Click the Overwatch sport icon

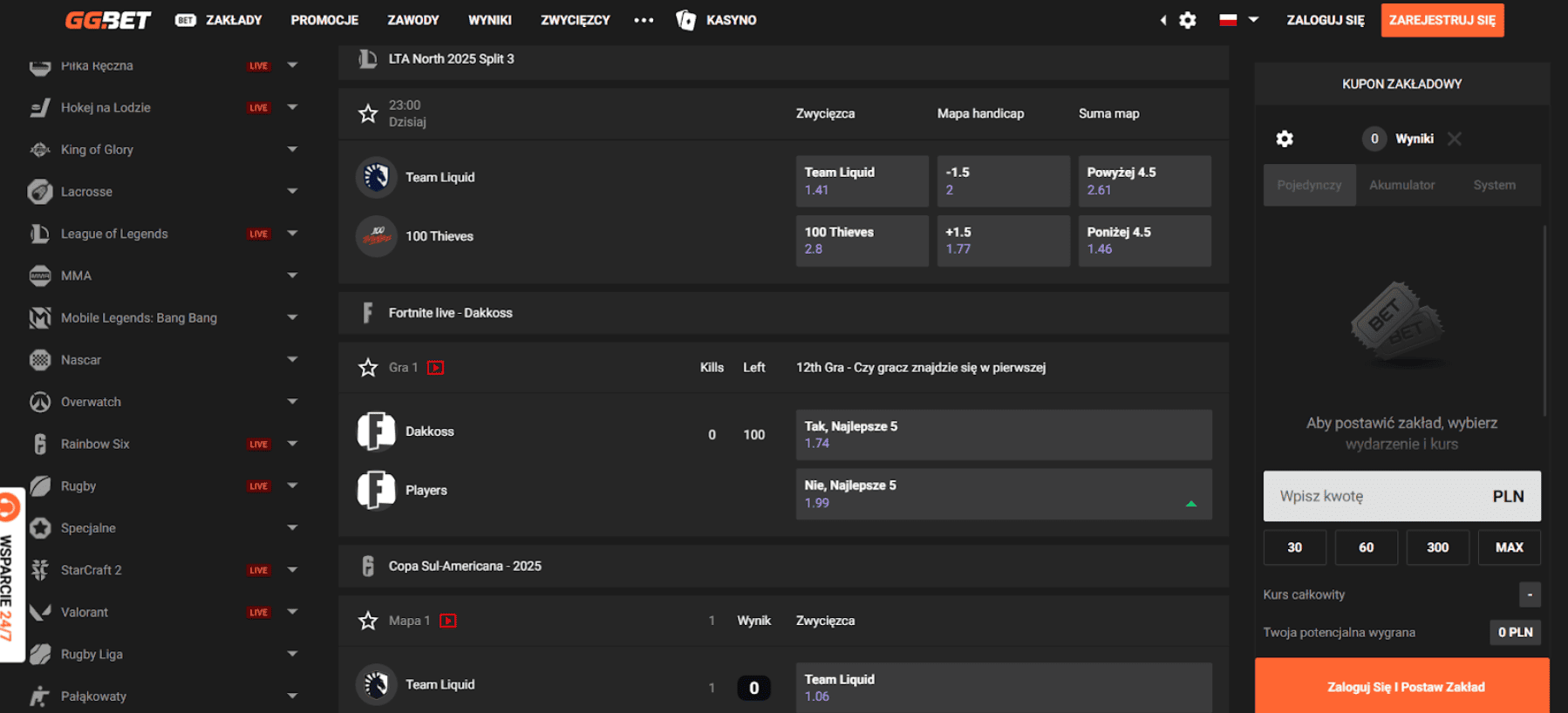click(x=40, y=402)
